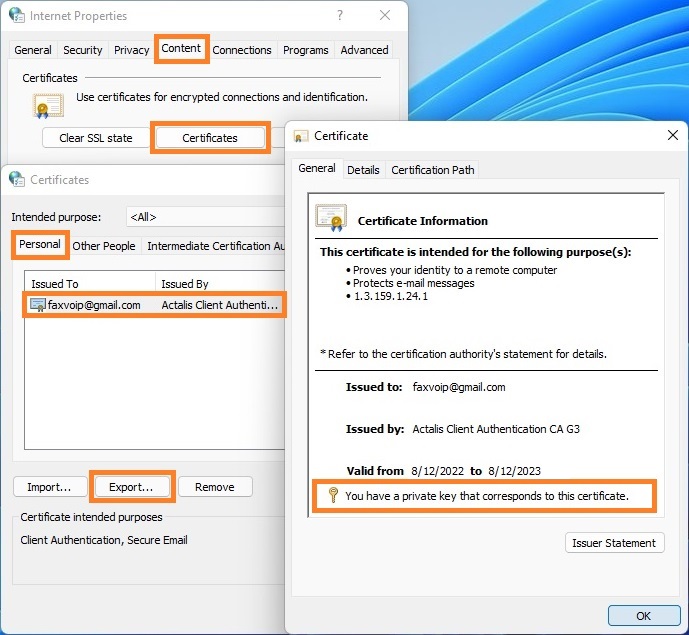This screenshot has width=689, height=635.
Task: Switch to Security tab in Internet Properties
Action: coord(83,50)
